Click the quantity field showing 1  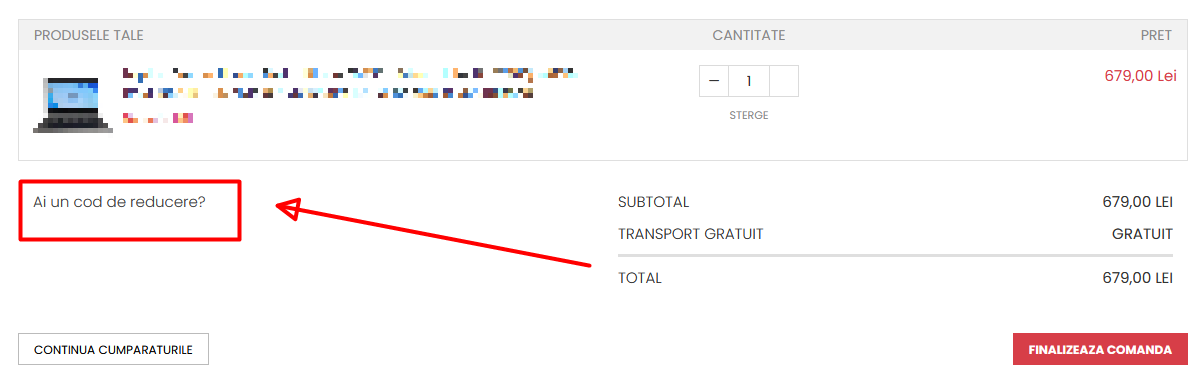[749, 81]
